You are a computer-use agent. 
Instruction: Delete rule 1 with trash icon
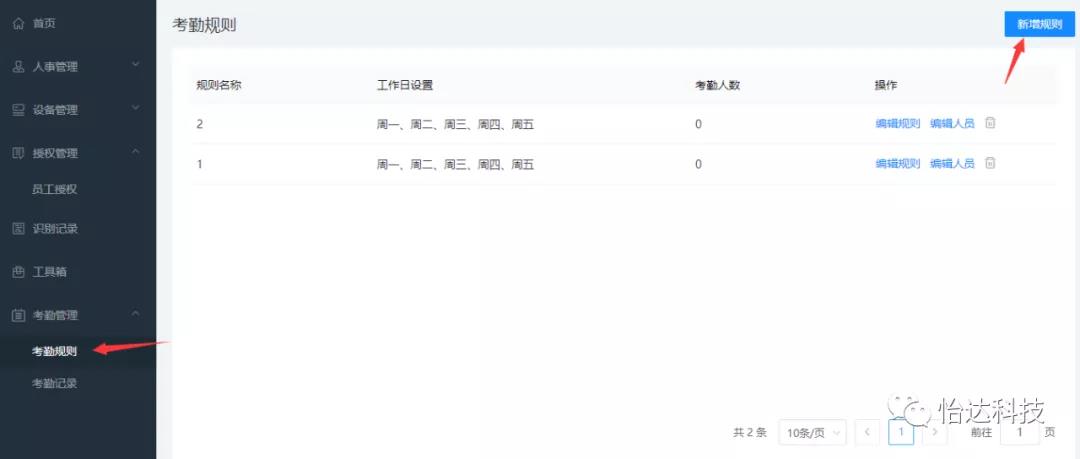click(990, 163)
